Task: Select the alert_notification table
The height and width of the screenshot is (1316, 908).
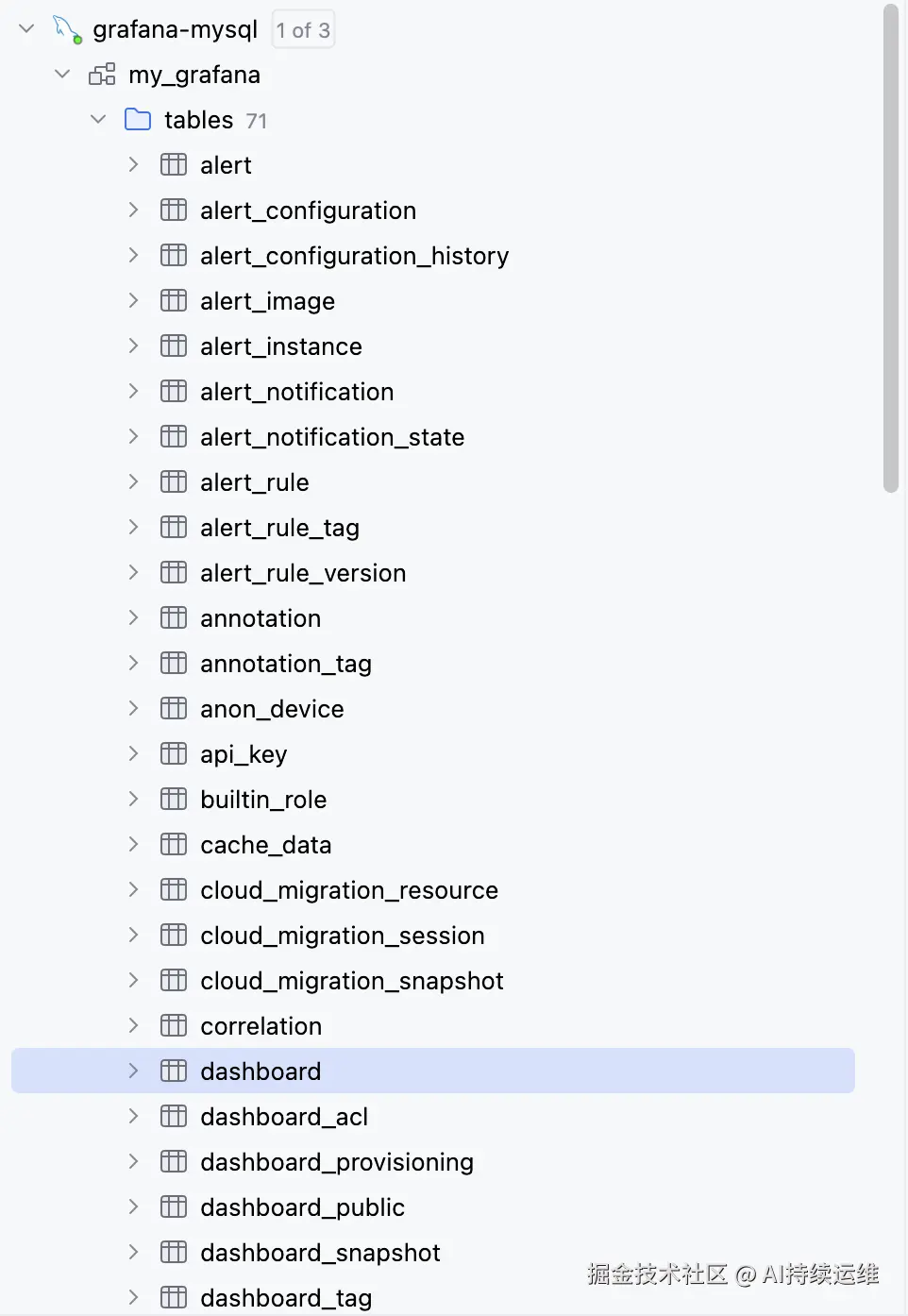Action: 296,391
